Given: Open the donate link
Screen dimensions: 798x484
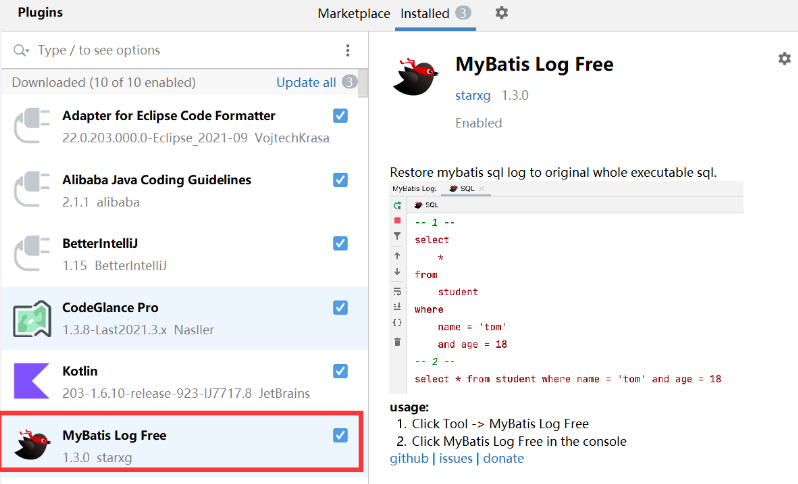Looking at the screenshot, I should point(503,459).
